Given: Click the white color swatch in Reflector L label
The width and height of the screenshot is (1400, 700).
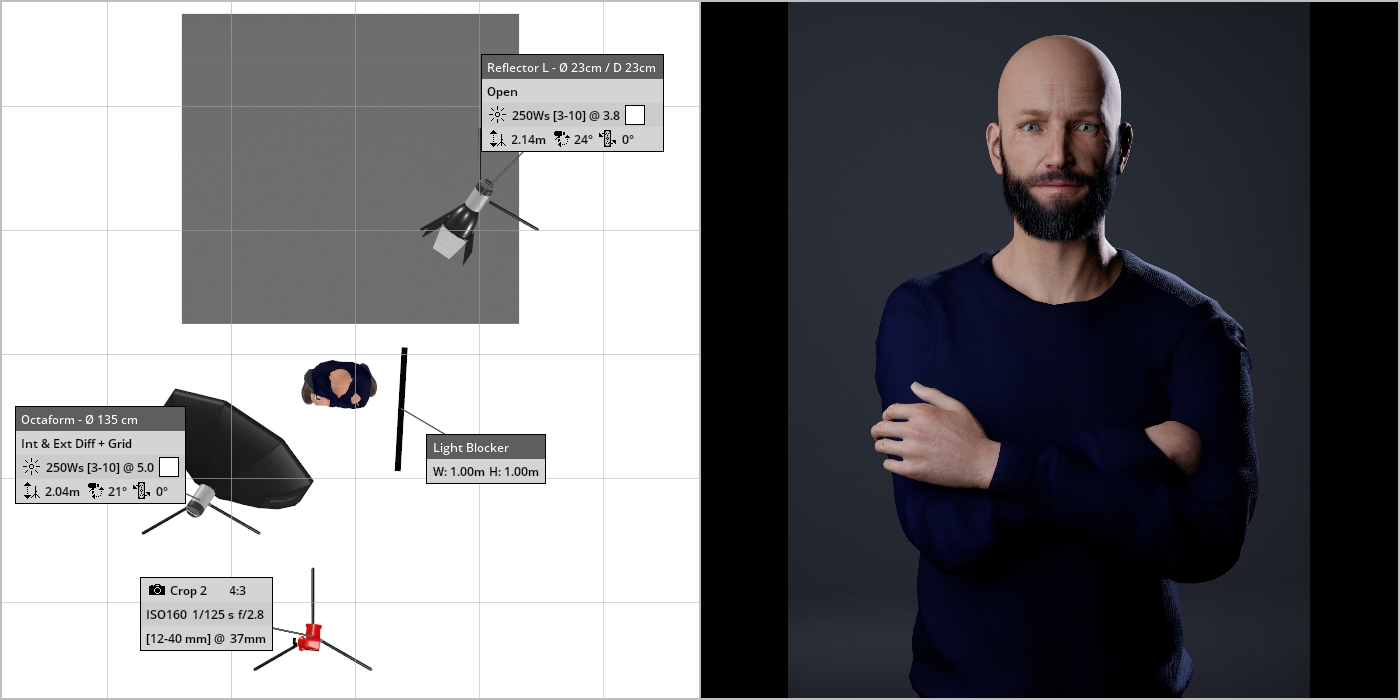Looking at the screenshot, I should click(634, 115).
